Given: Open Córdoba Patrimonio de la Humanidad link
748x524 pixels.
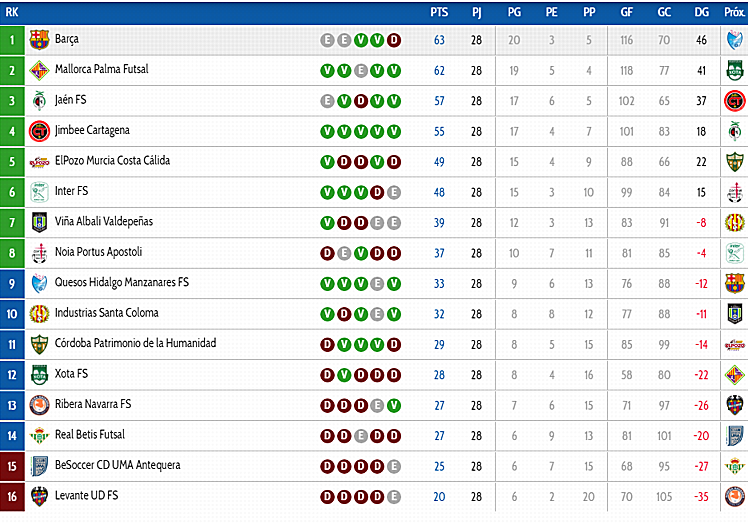Looking at the screenshot, I should coord(135,343).
